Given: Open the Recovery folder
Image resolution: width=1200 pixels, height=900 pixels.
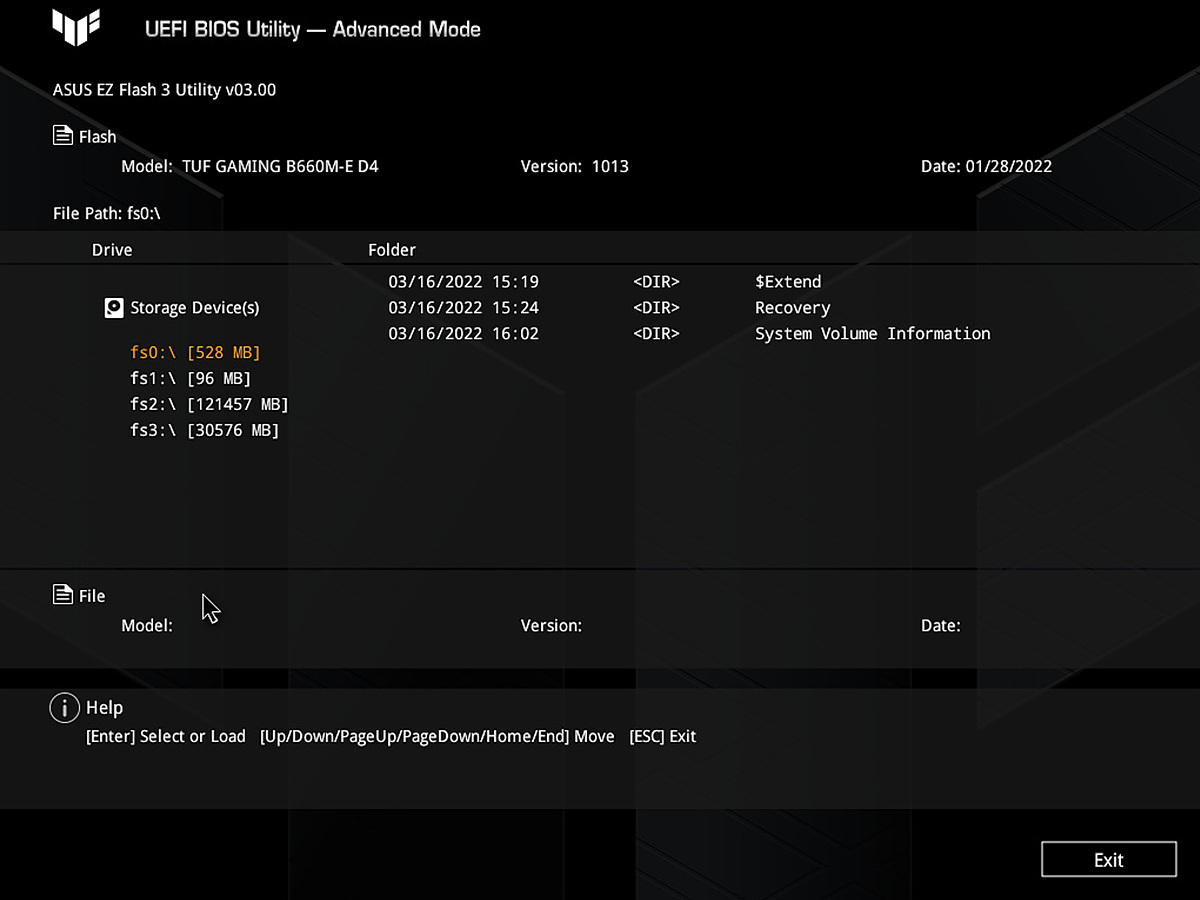Looking at the screenshot, I should pos(792,308).
